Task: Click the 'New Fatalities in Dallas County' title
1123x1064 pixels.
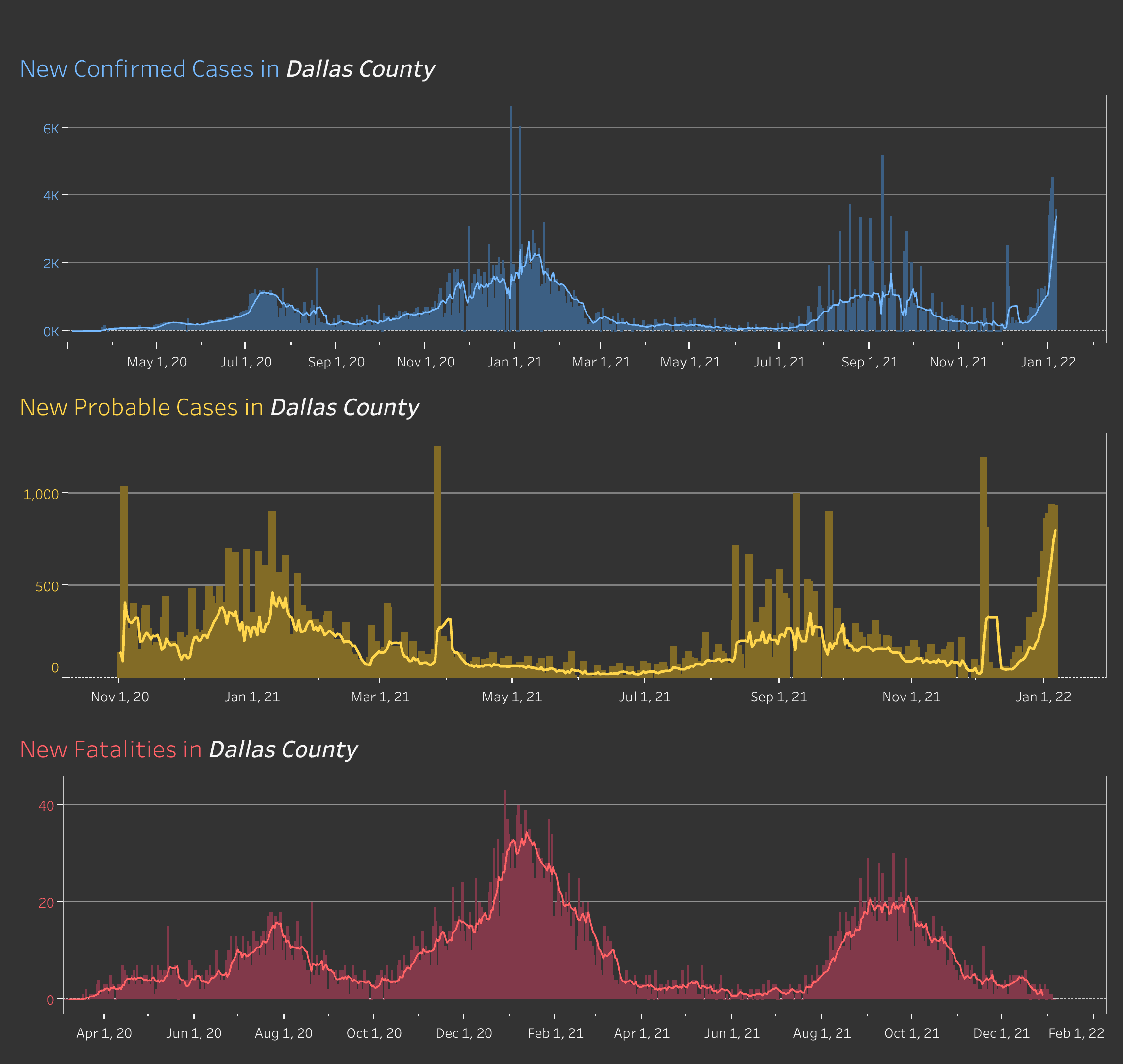Action: pos(189,750)
